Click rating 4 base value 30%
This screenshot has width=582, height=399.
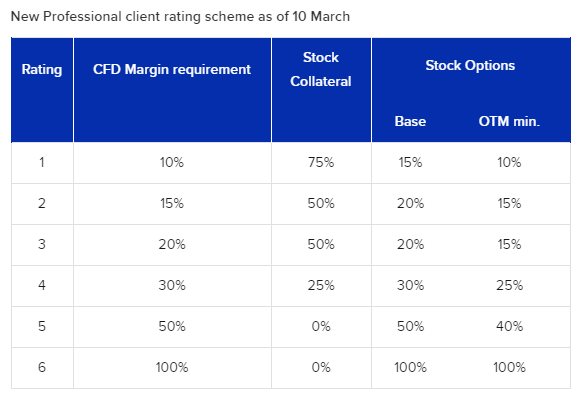point(410,285)
